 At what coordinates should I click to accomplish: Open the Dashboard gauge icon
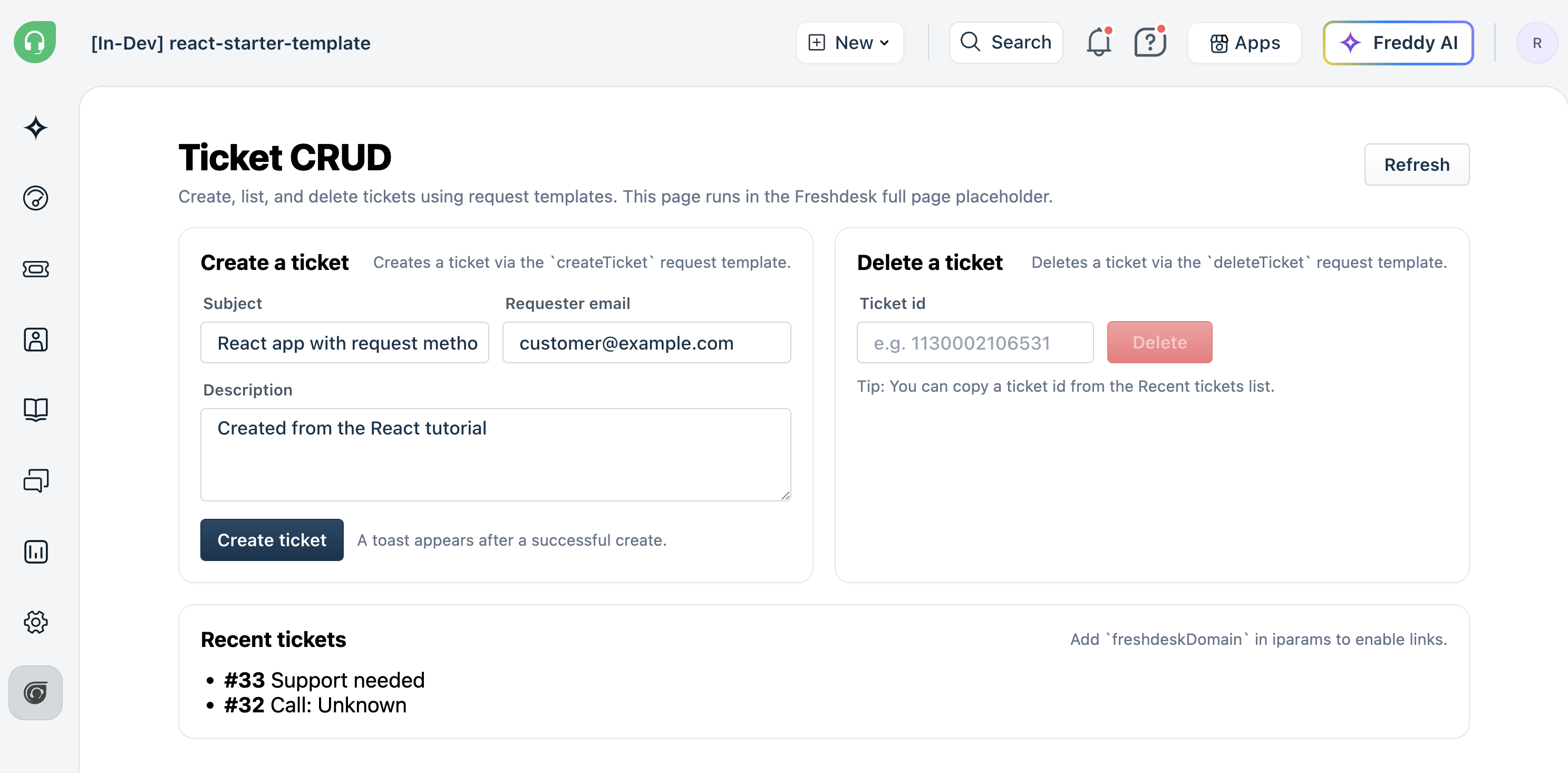click(35, 198)
